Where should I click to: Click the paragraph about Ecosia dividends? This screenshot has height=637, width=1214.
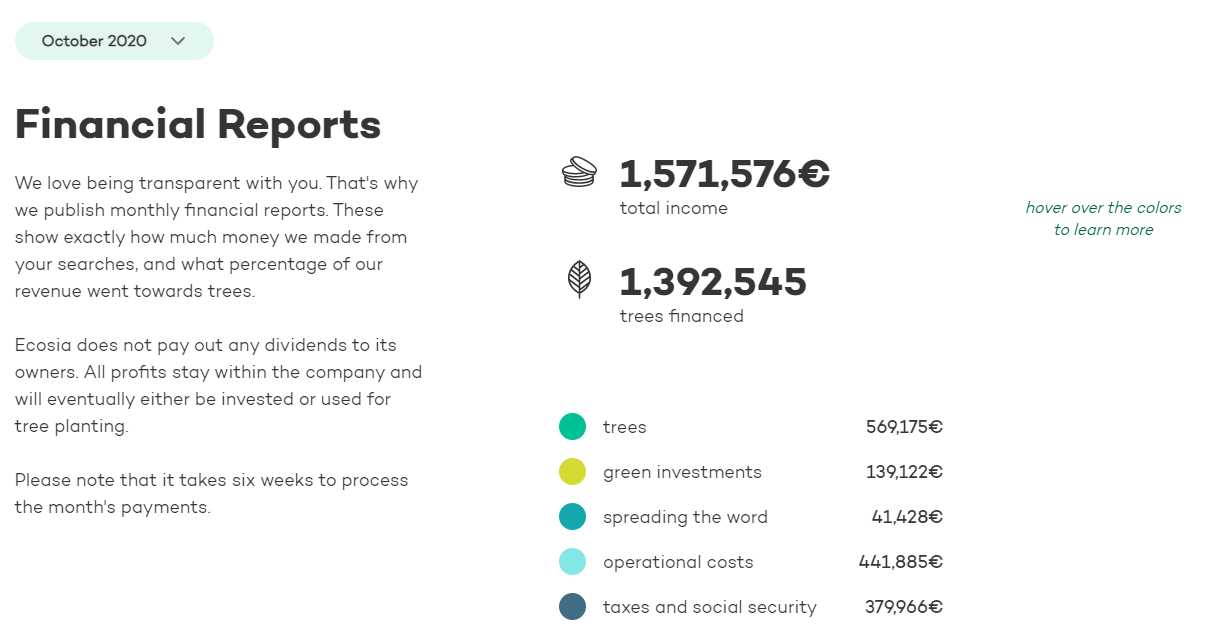218,385
